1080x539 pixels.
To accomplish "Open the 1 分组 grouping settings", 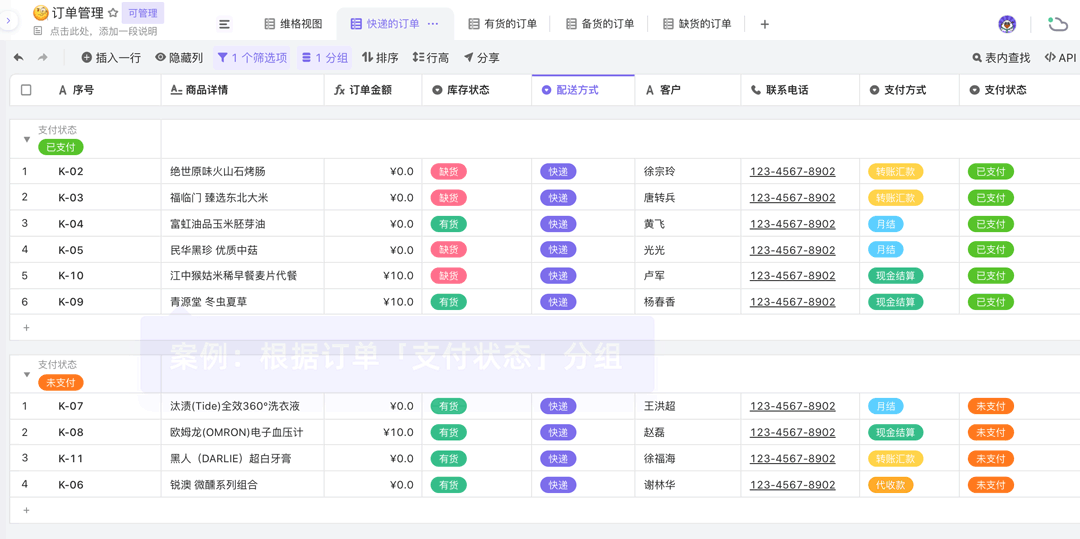I will pyautogui.click(x=324, y=58).
